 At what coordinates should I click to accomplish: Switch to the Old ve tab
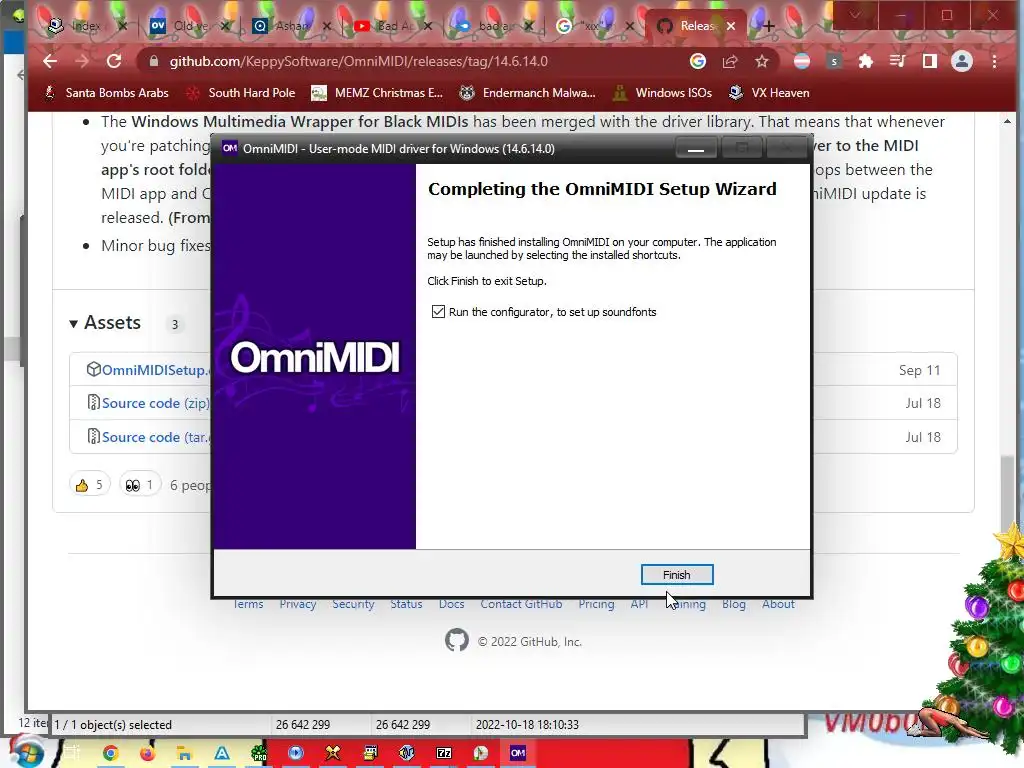point(189,26)
